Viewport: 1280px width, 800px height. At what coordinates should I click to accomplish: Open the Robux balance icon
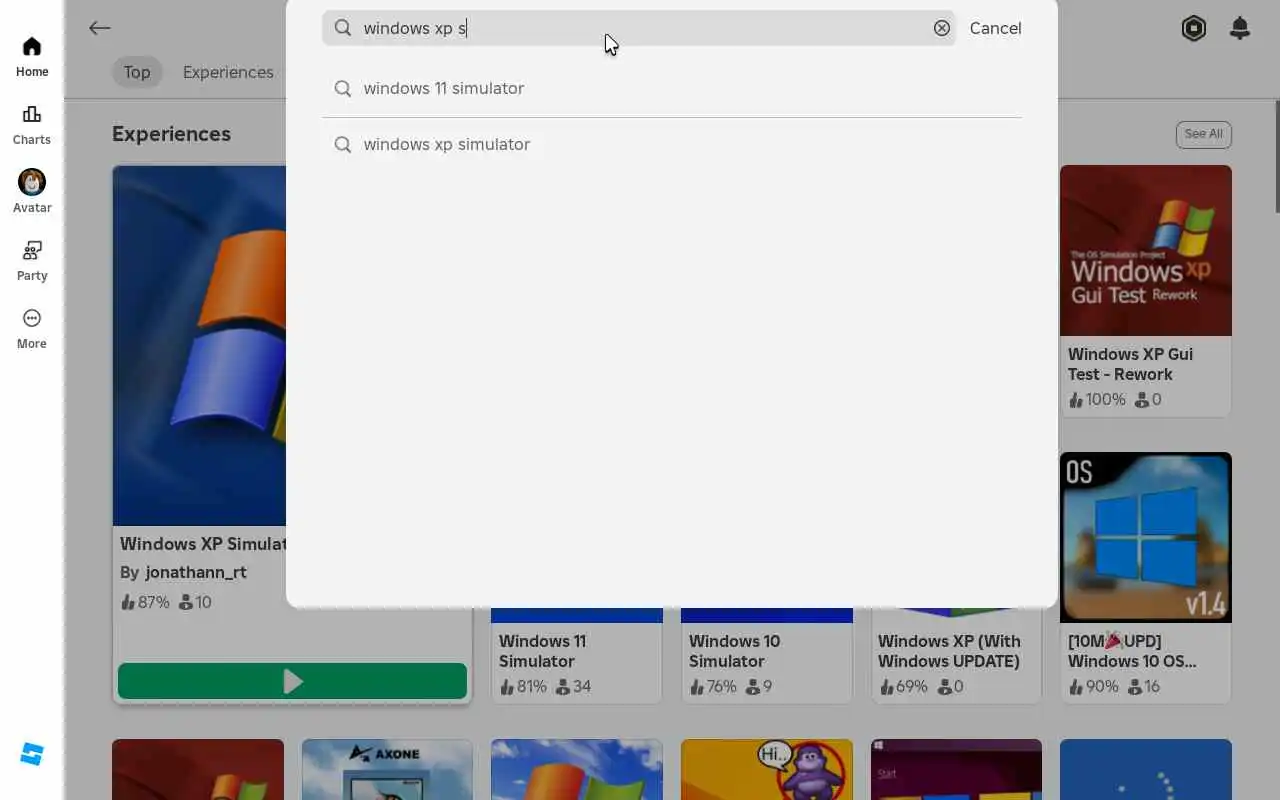click(x=1194, y=28)
